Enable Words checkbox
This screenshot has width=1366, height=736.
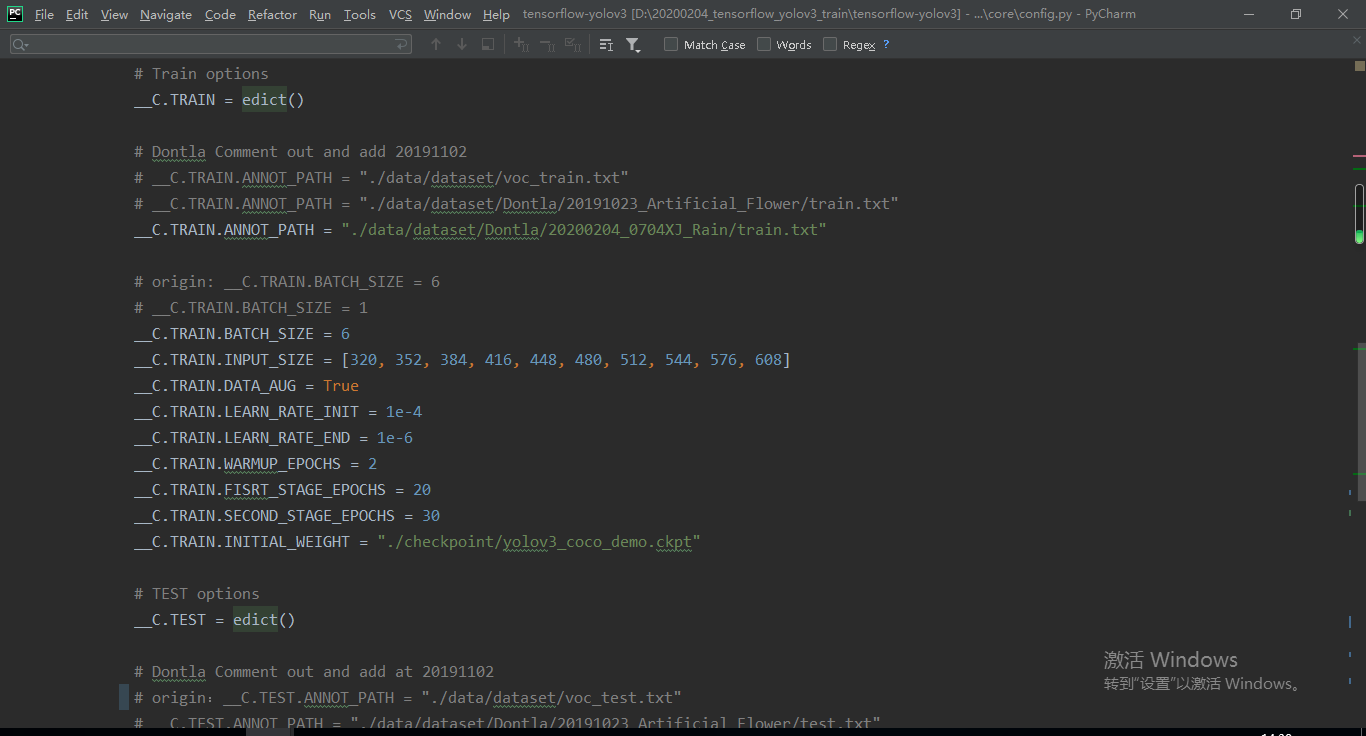764,45
